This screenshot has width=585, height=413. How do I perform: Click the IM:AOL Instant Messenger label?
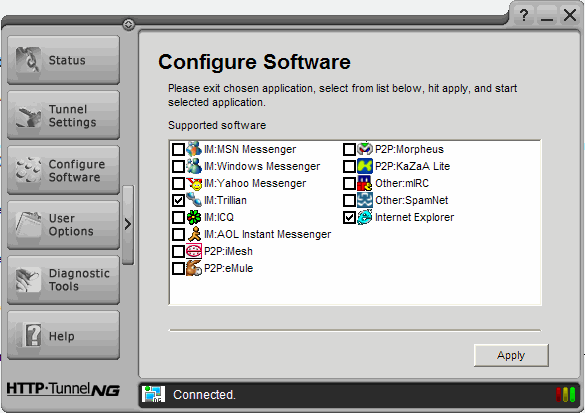(268, 234)
